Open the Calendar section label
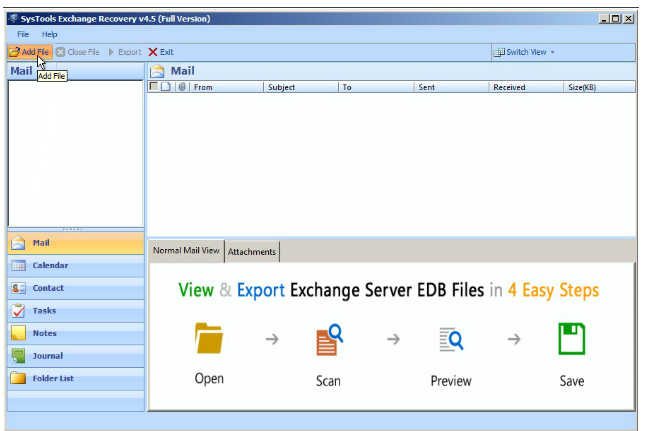This screenshot has width=645, height=431. [50, 265]
